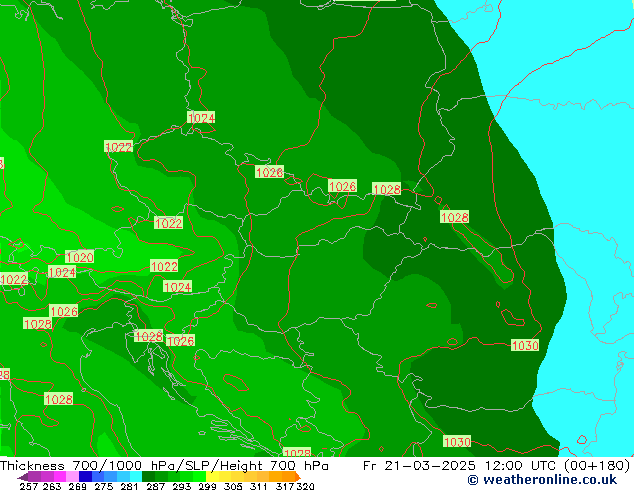This screenshot has height=490, width=634.
Task: Click the 317 legend value
Action: point(285,486)
